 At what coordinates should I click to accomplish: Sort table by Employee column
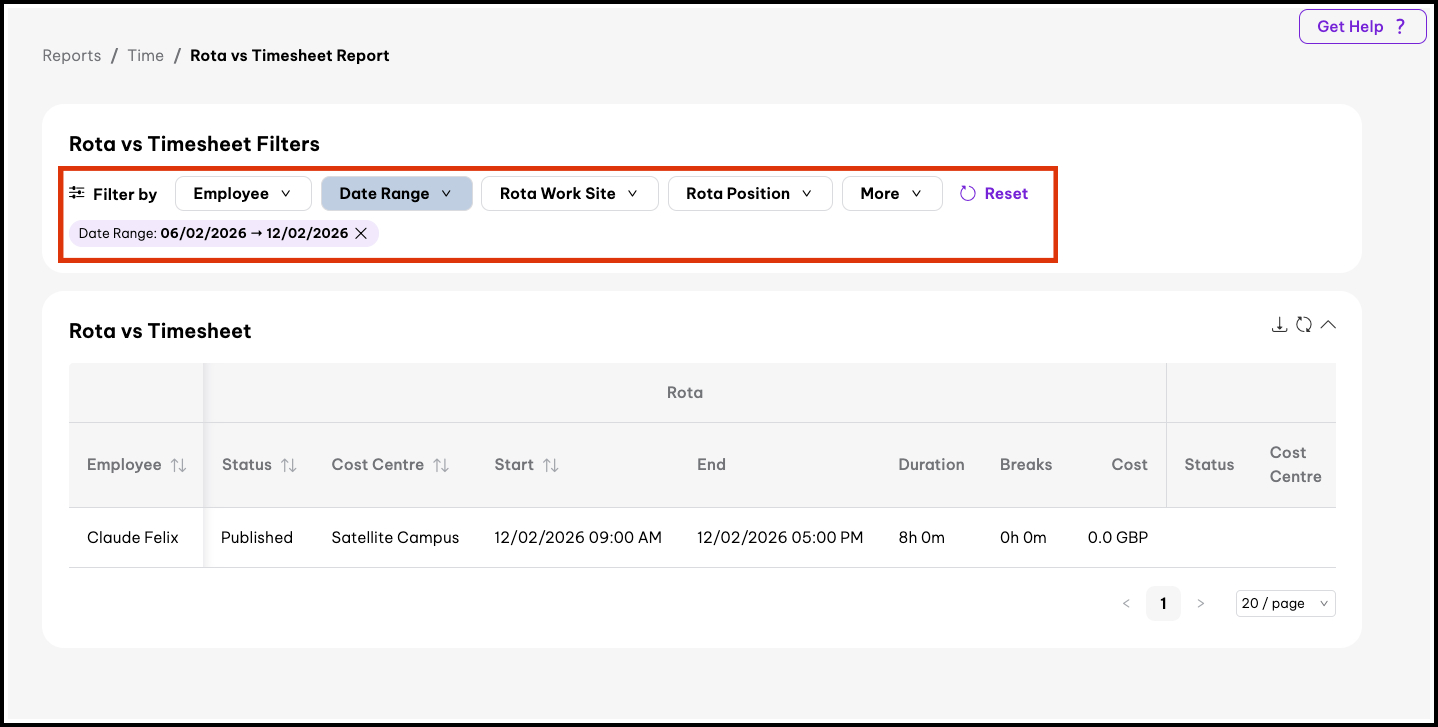(x=179, y=465)
